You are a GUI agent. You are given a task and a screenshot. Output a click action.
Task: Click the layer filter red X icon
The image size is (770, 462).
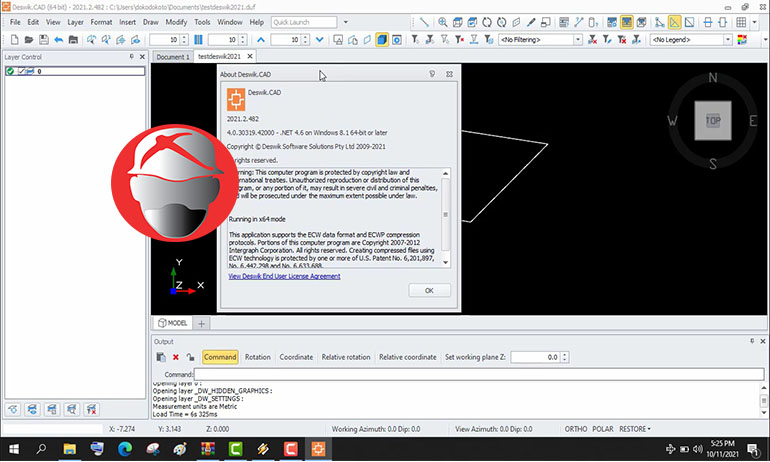pyautogui.click(x=91, y=409)
